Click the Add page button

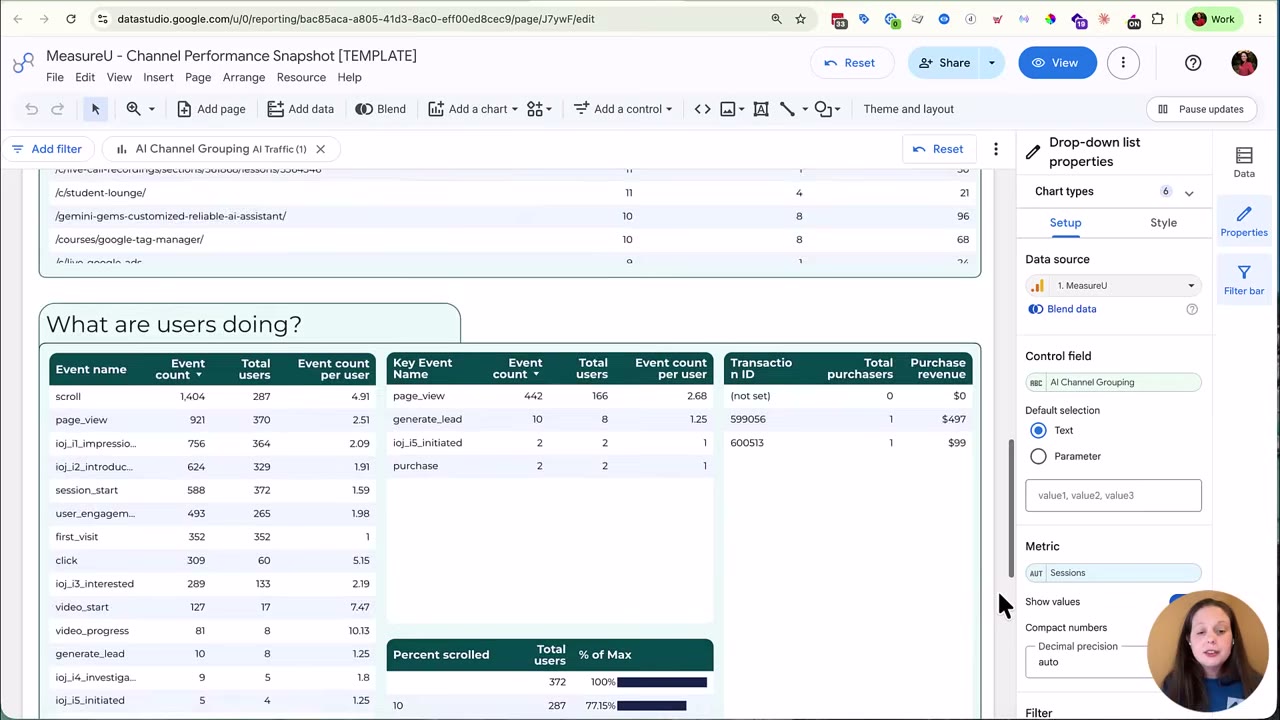pos(210,109)
